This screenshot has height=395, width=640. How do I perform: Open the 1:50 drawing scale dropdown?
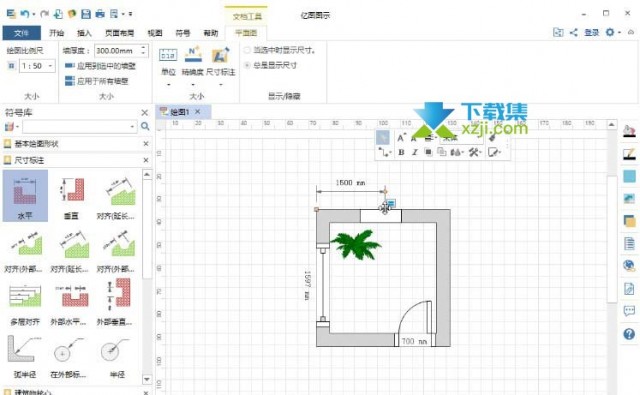pos(50,66)
